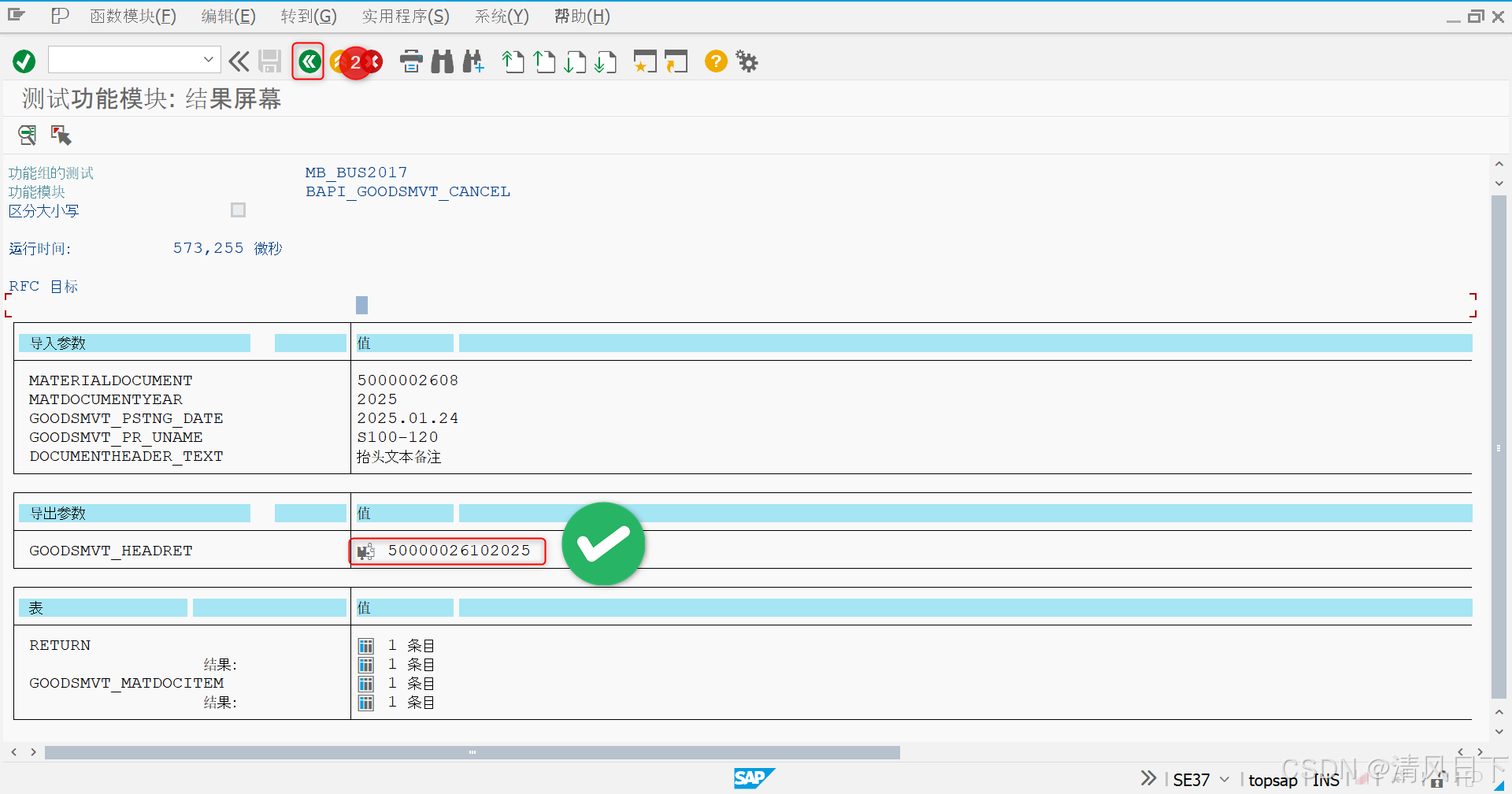The height and width of the screenshot is (794, 1512).
Task: Open the 系统(Y) menu
Action: click(x=501, y=16)
